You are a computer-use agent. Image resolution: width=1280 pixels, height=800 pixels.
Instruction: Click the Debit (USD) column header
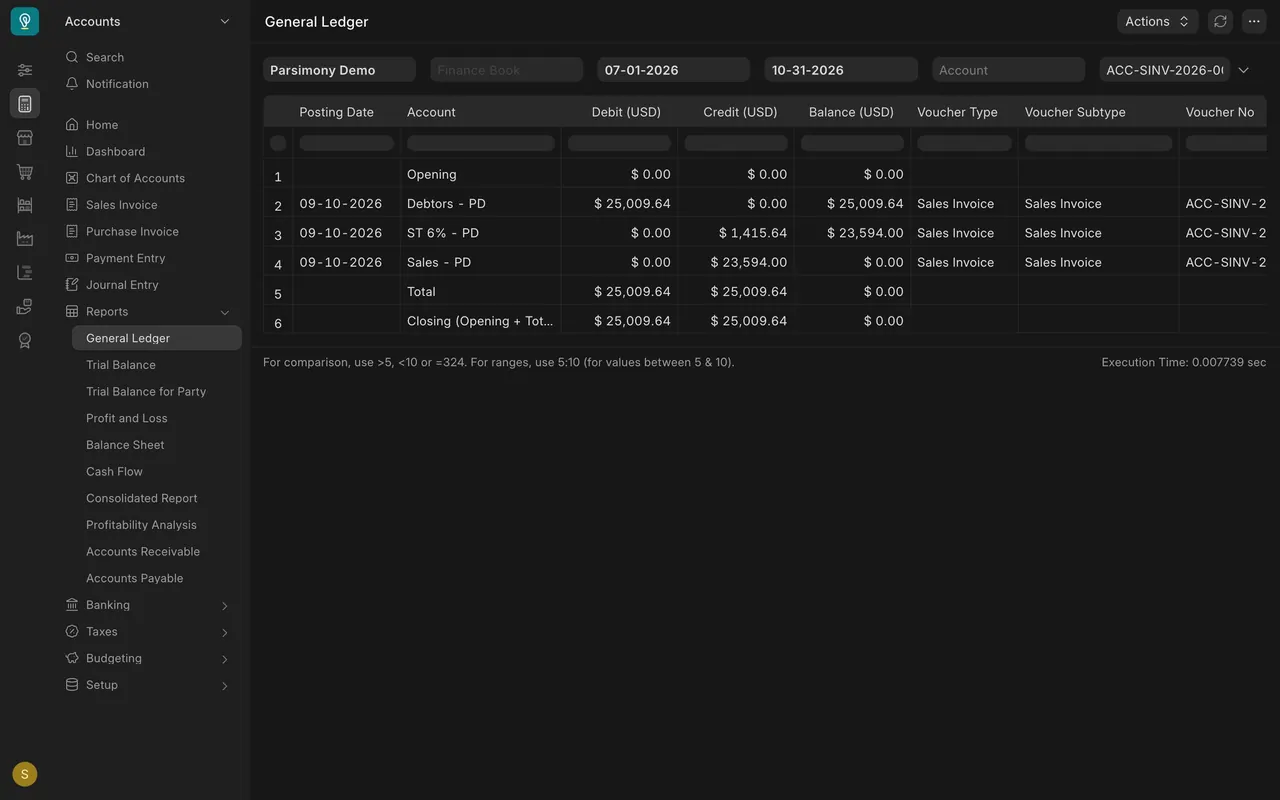point(619,112)
